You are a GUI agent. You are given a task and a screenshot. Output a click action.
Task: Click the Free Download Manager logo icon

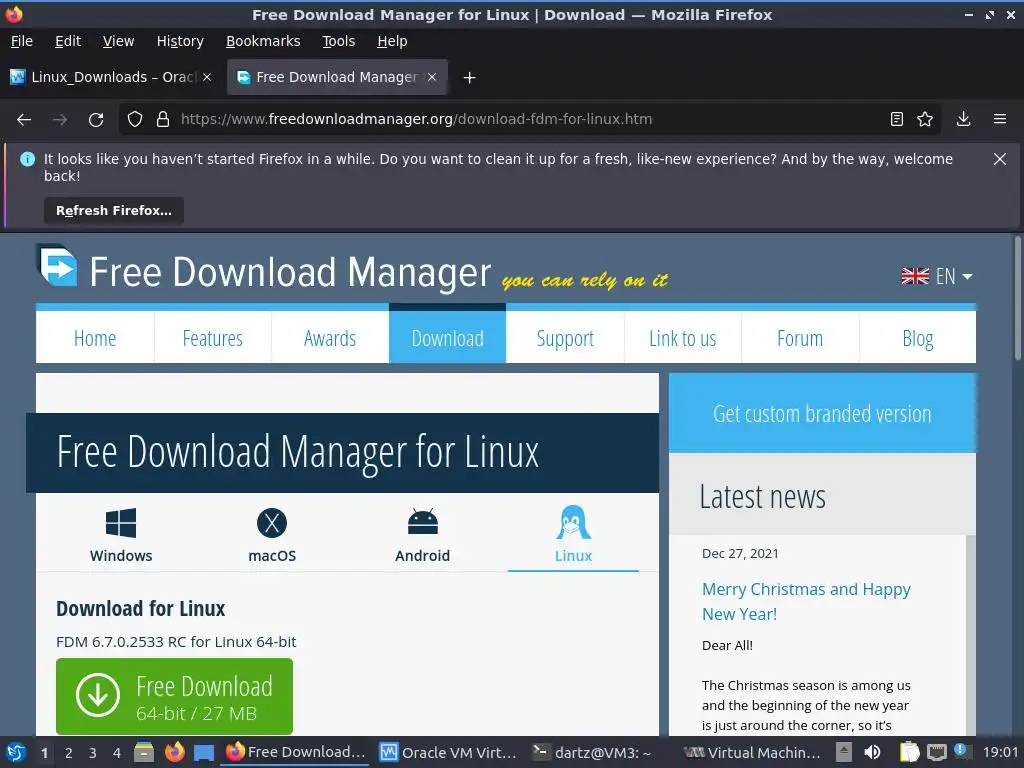(x=57, y=264)
